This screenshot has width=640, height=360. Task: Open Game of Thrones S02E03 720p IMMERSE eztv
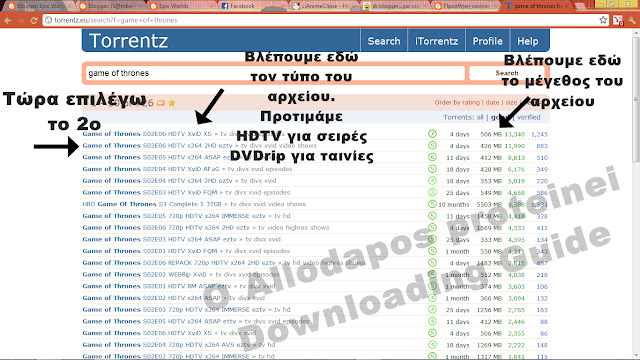(174, 310)
